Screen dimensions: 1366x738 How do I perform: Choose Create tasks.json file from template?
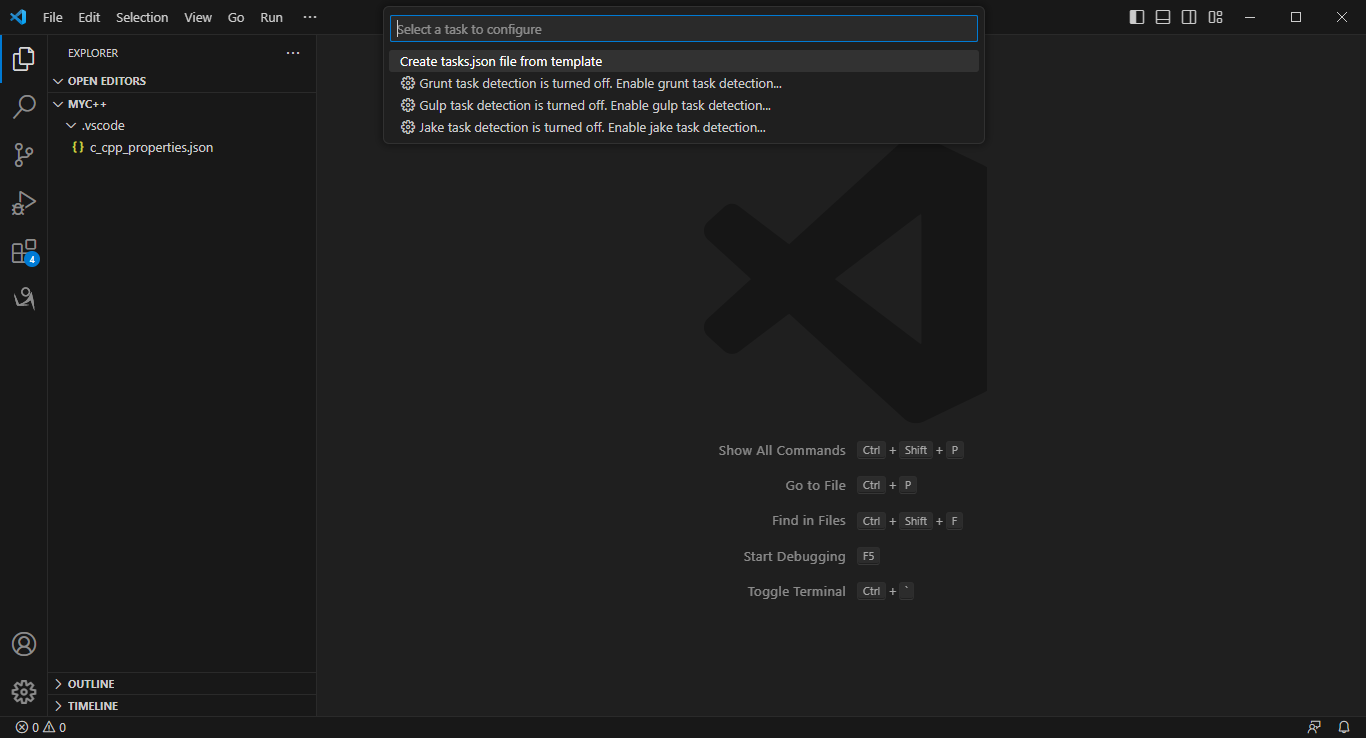[x=684, y=62]
